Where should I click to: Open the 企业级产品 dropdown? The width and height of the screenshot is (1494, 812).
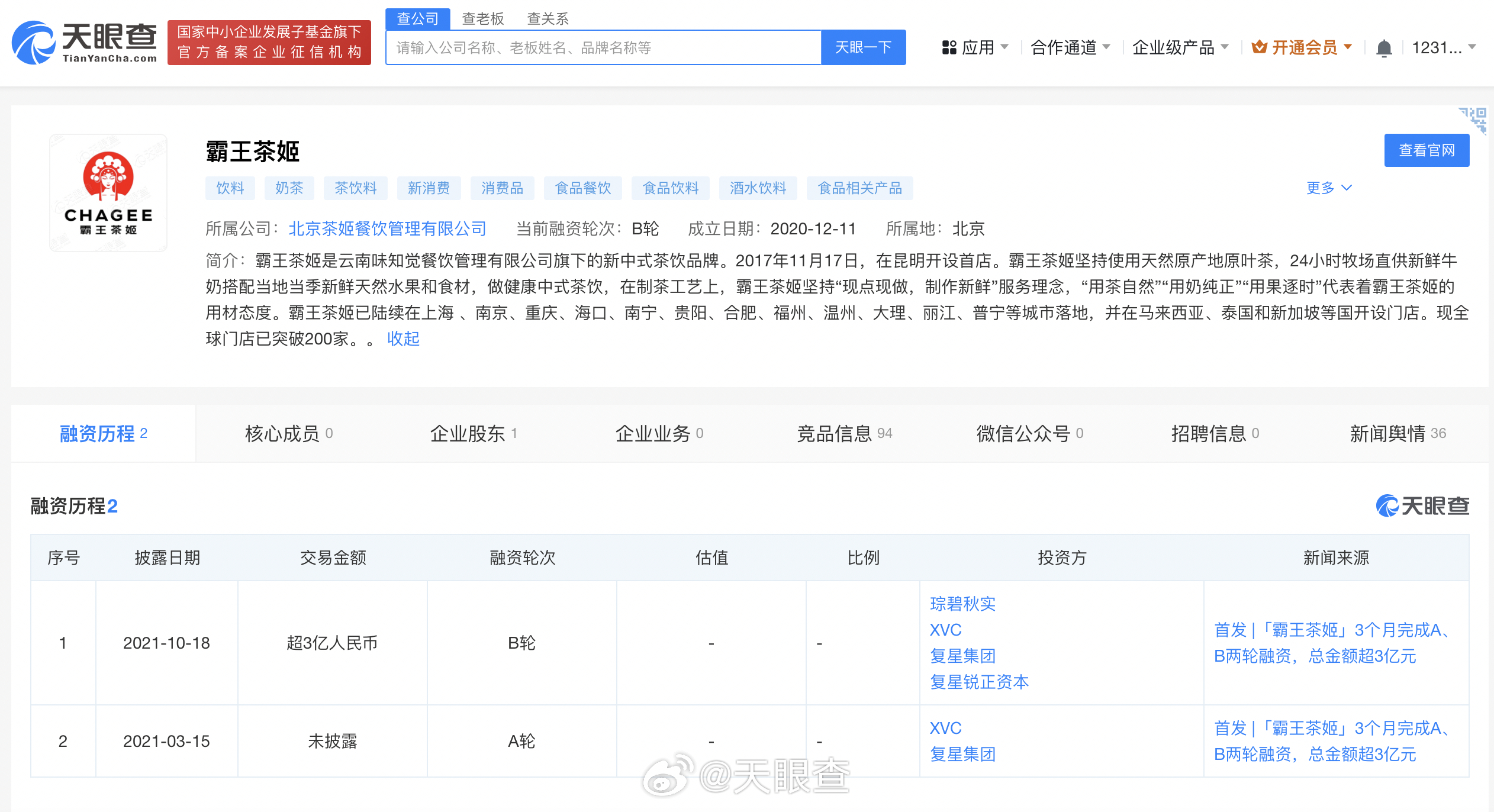(1180, 47)
